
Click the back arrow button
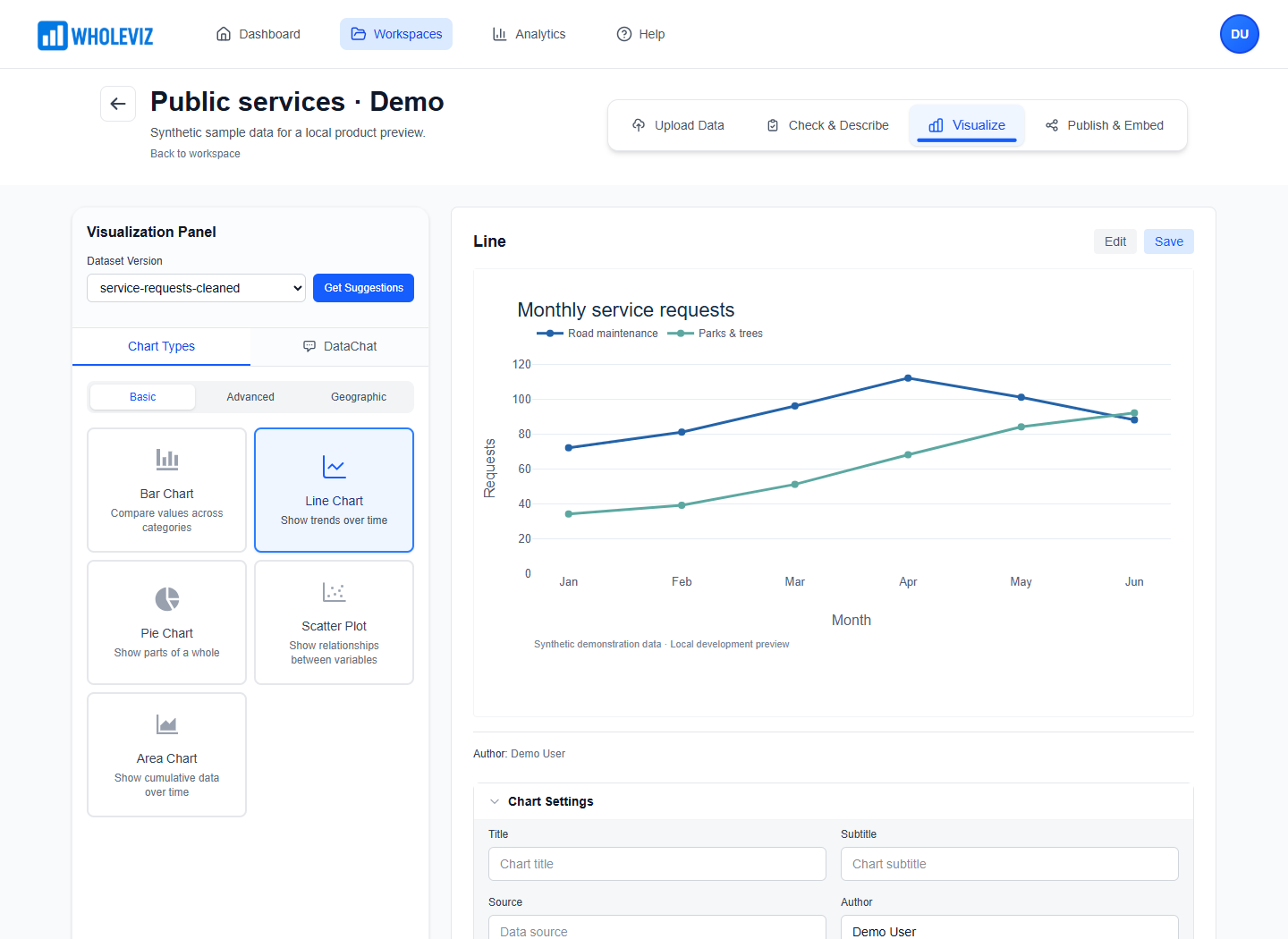point(118,104)
